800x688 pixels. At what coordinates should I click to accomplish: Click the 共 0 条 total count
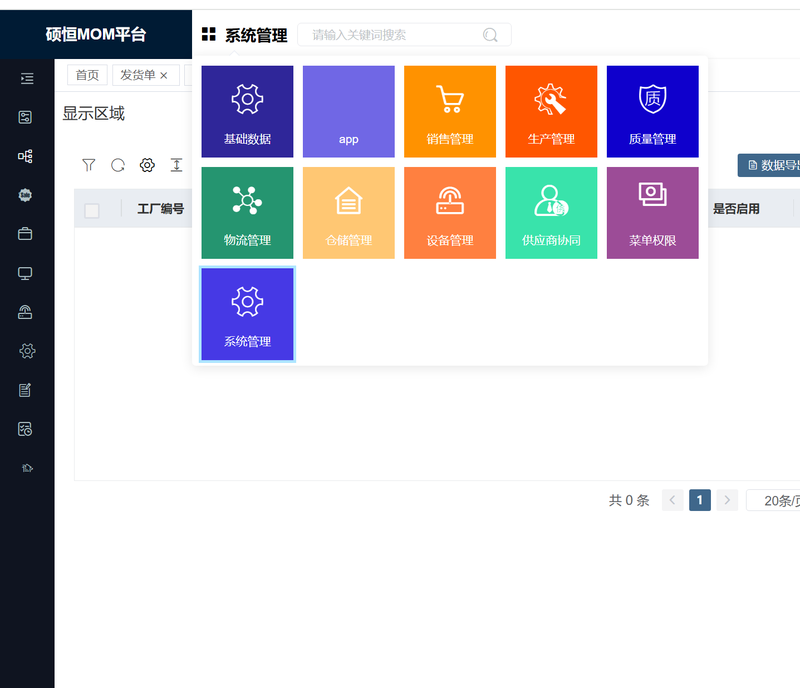[x=629, y=501]
